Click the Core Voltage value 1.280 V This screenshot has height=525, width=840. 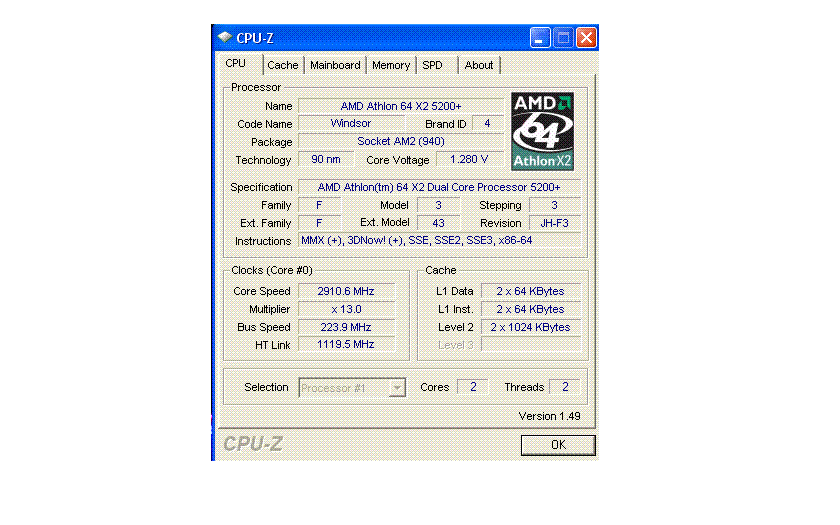(469, 160)
